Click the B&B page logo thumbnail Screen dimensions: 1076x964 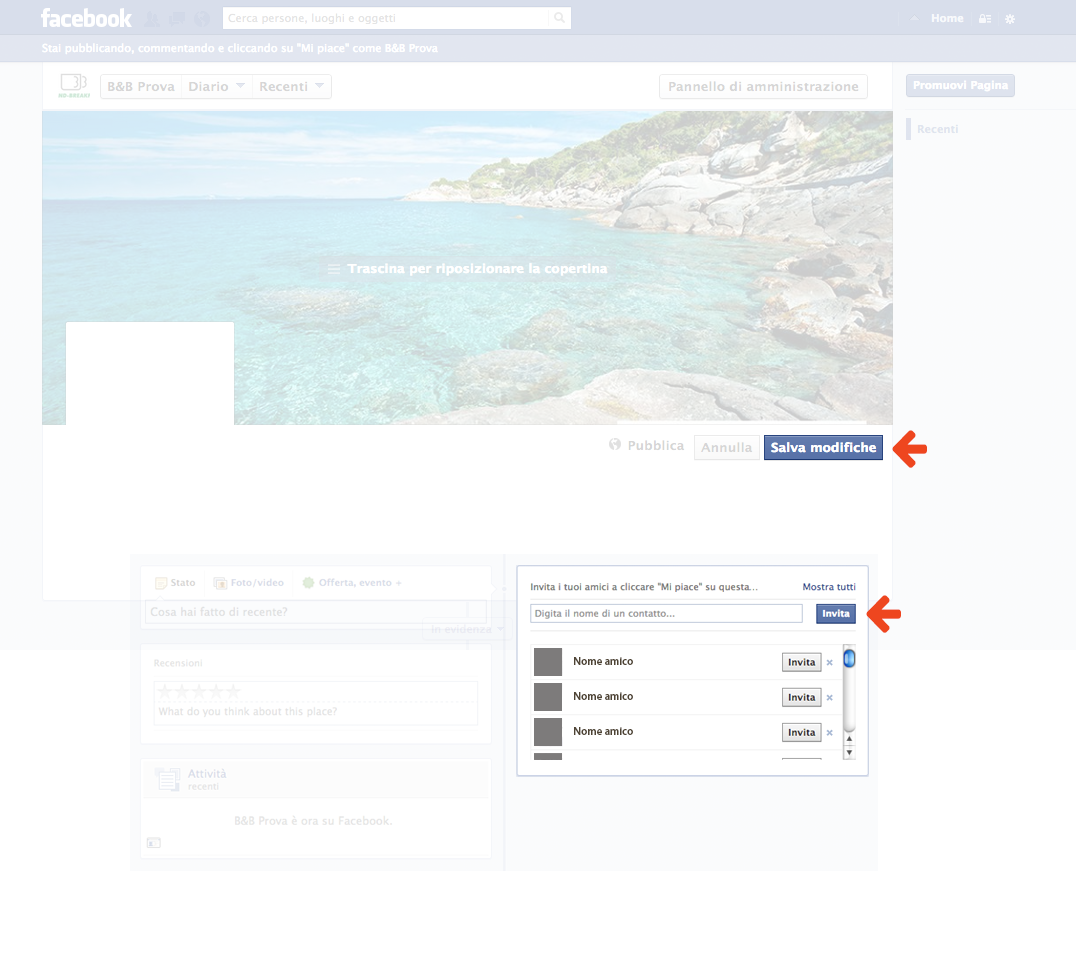click(75, 86)
